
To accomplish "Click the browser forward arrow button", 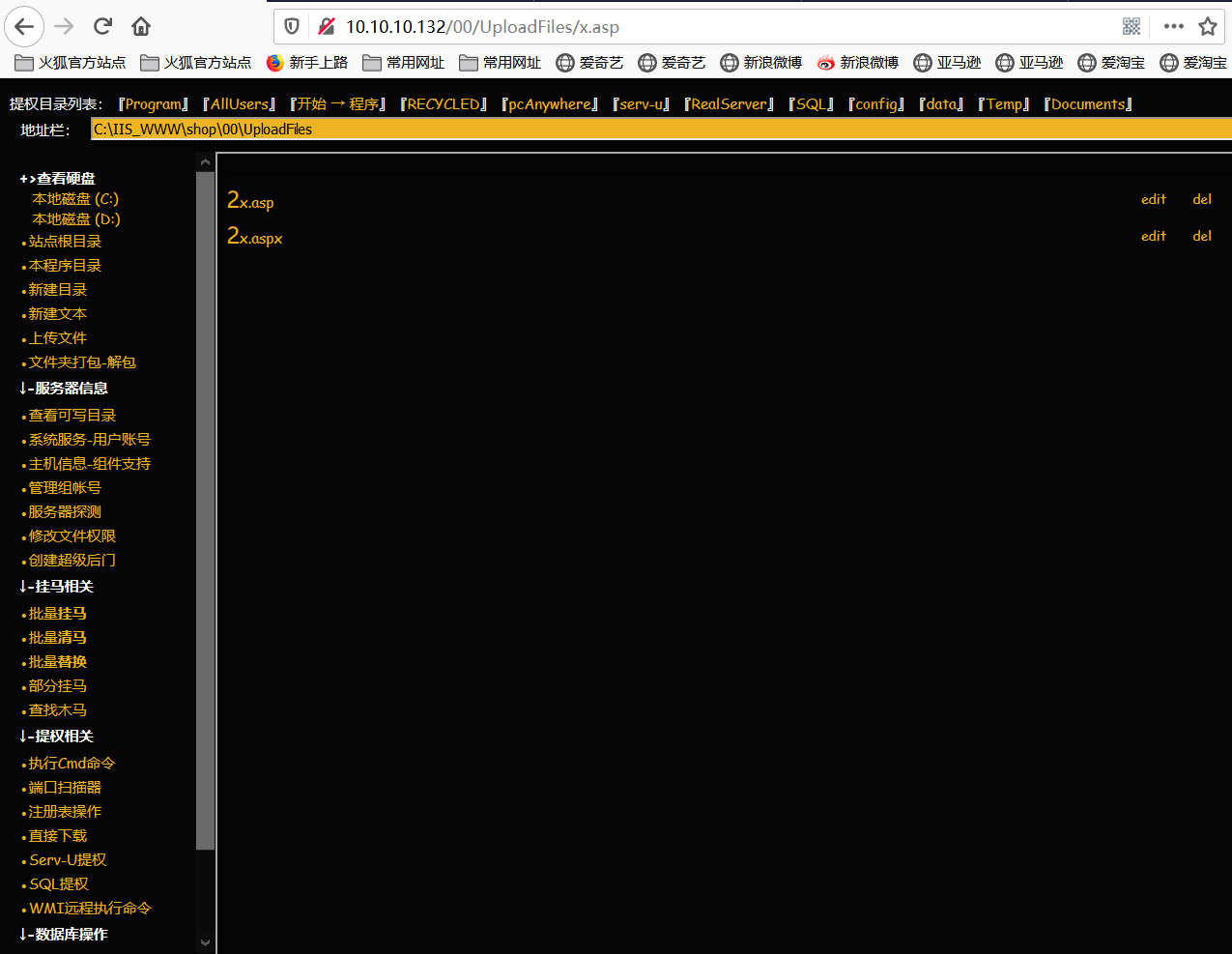I will (64, 26).
